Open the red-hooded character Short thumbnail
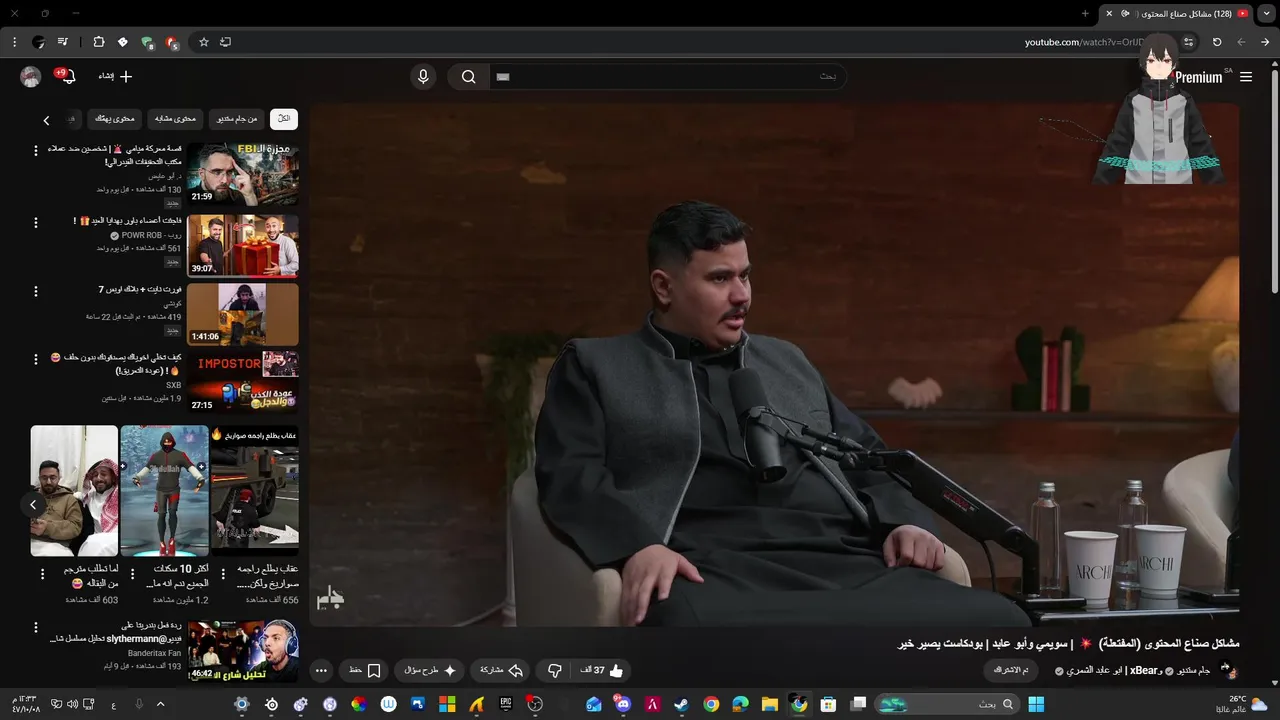Viewport: 1280px width, 720px height. (164, 490)
